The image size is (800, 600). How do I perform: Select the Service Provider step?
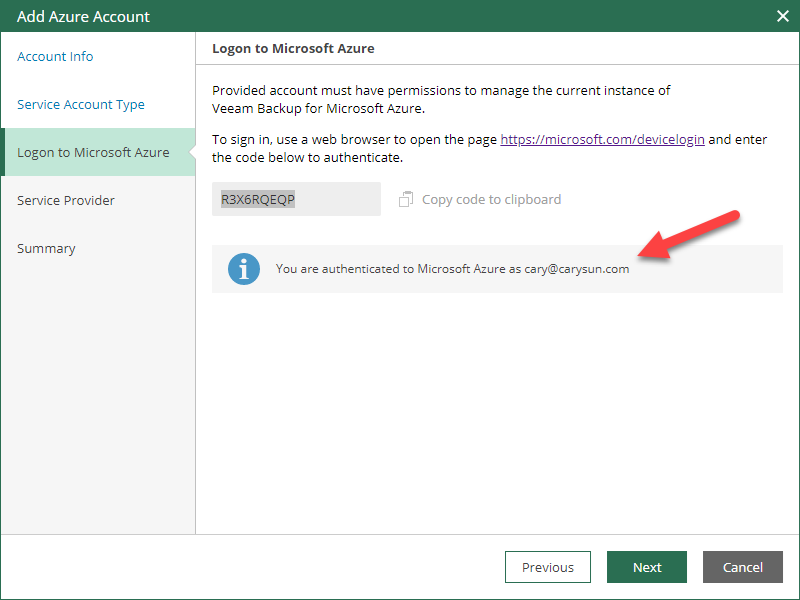click(66, 200)
